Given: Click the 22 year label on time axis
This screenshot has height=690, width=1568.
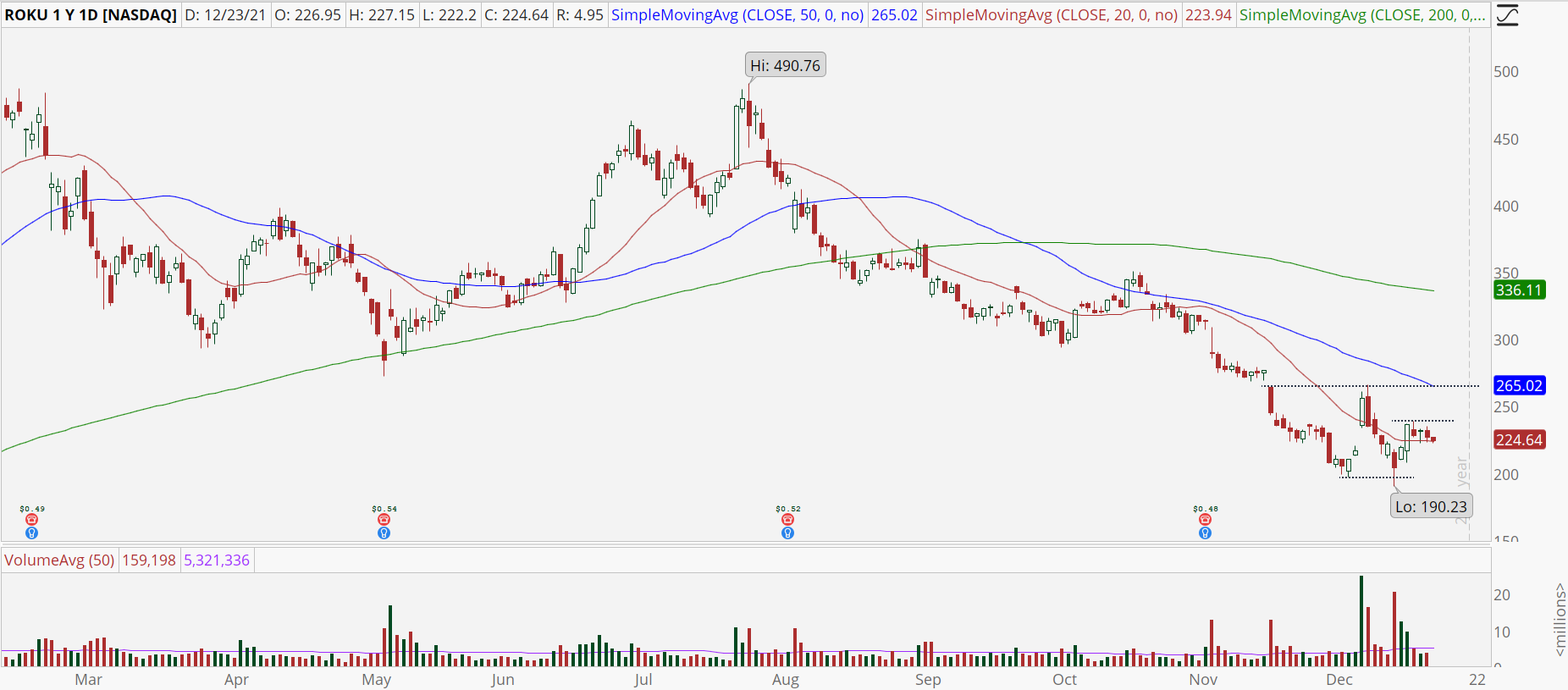Looking at the screenshot, I should coord(1477,680).
